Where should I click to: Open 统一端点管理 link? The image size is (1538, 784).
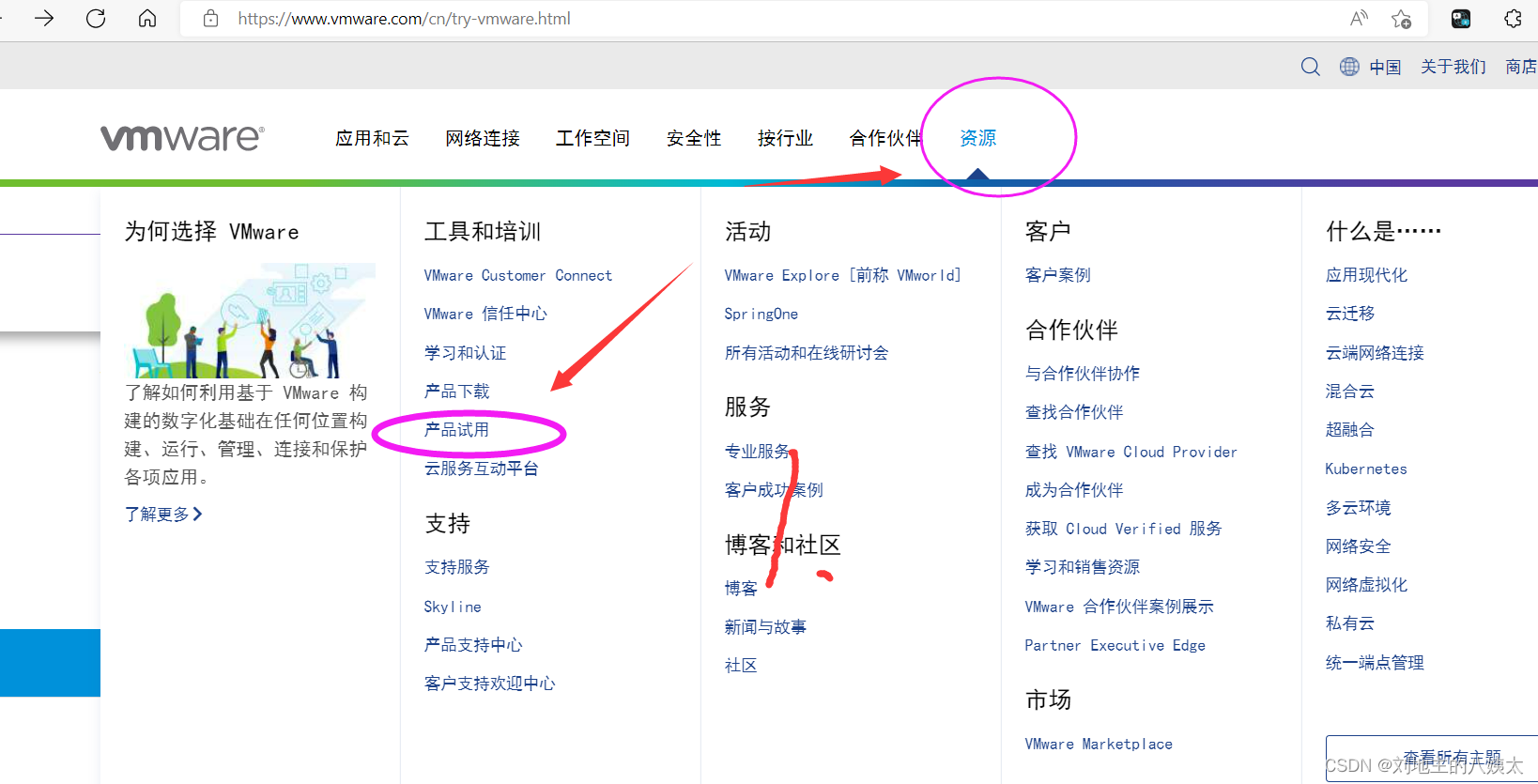click(x=1375, y=663)
